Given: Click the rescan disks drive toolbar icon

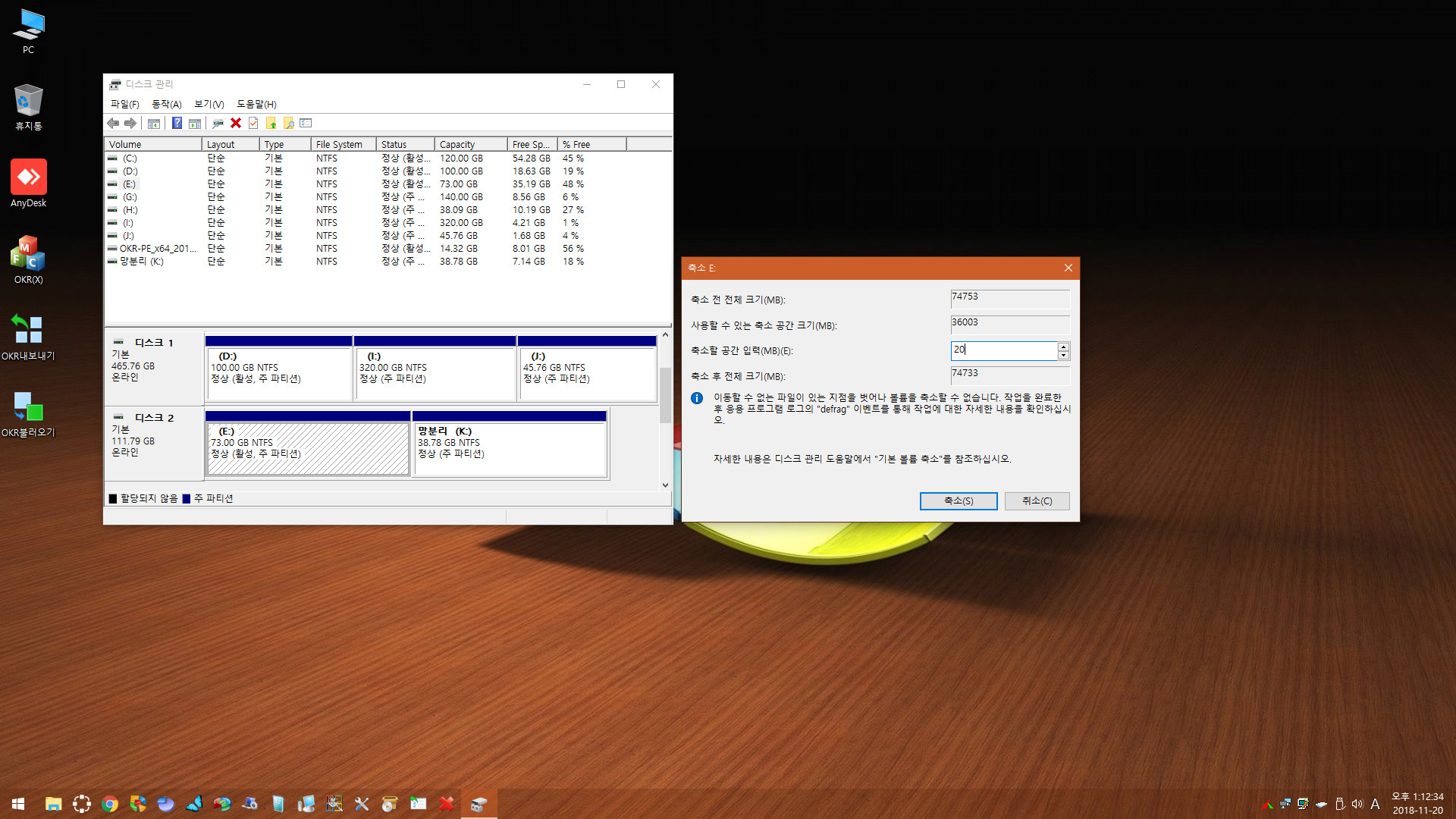Looking at the screenshot, I should click(218, 124).
